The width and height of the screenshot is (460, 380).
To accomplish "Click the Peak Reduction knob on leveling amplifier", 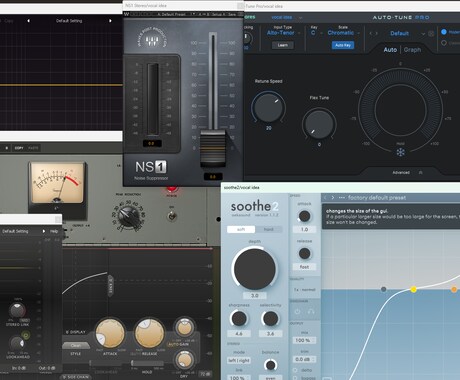I will (x=128, y=216).
